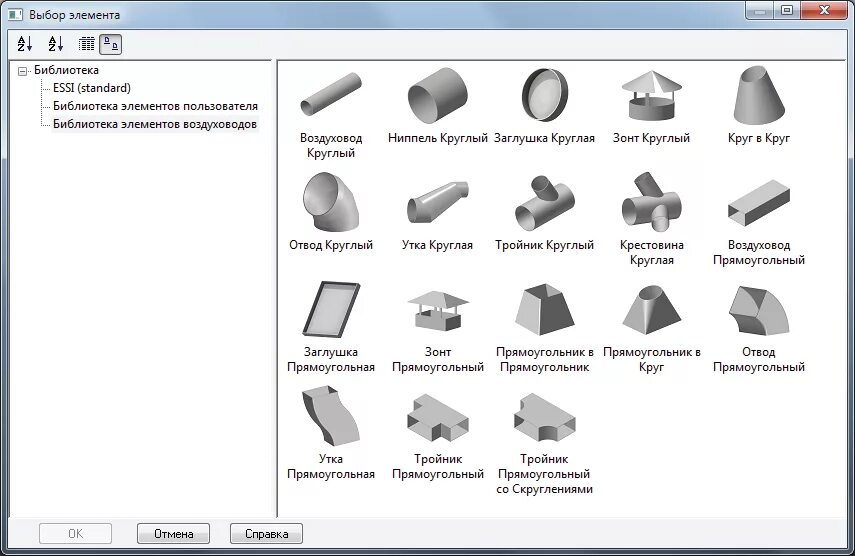Screen dimensions: 855x556
Task: Pick Заглушка Прямоугольная cap icon
Action: coord(330,309)
